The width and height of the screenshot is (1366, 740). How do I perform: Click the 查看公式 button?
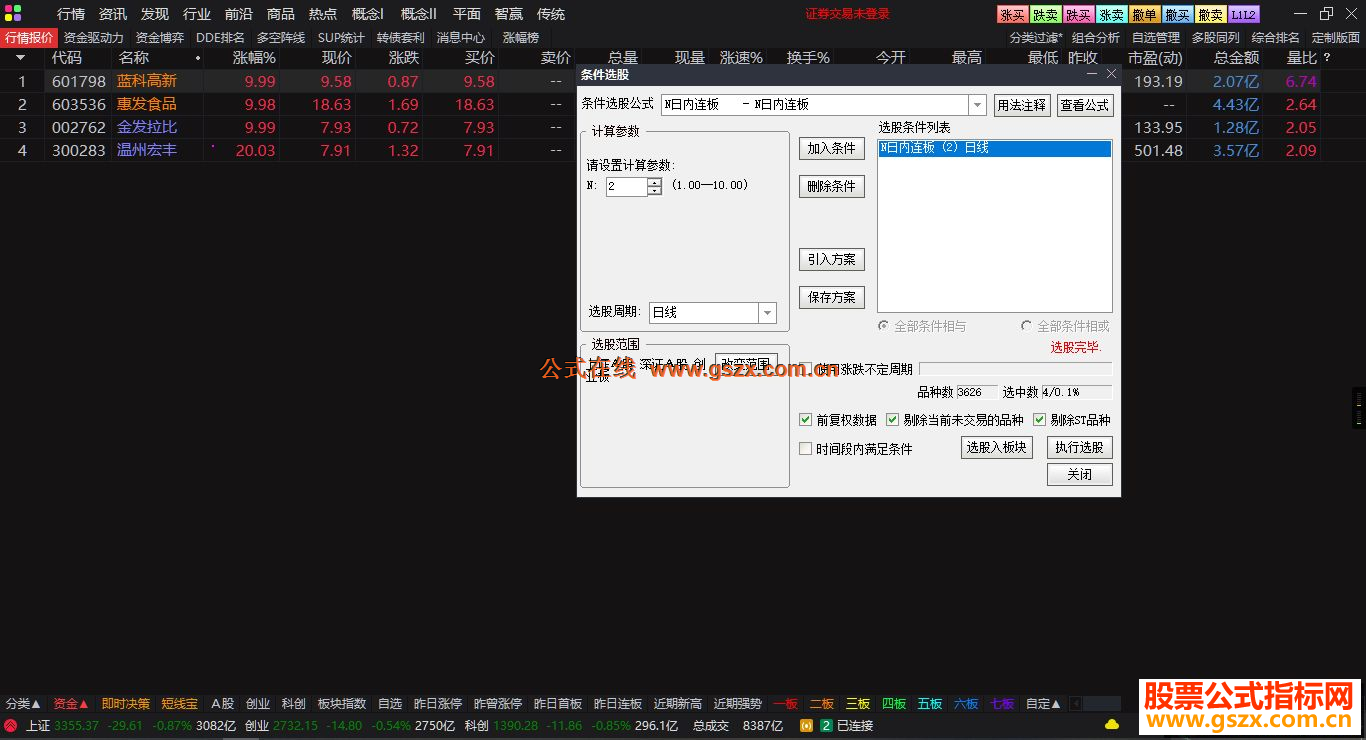tap(1085, 105)
